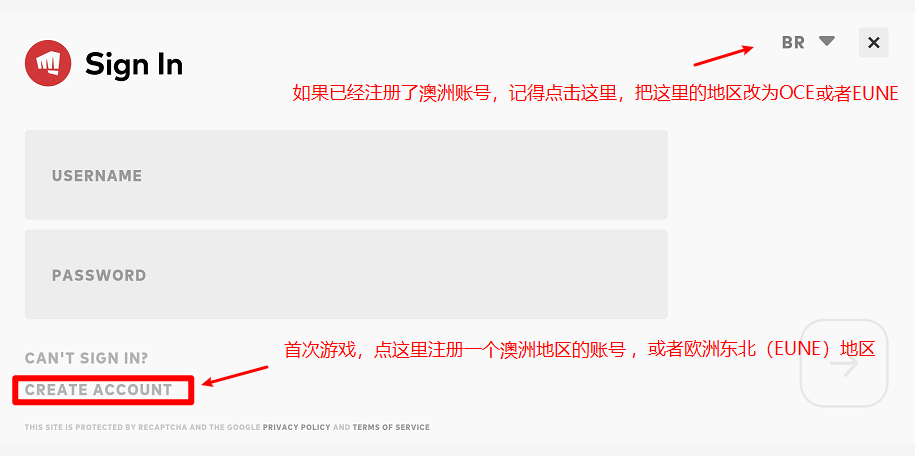The width and height of the screenshot is (915, 456).
Task: Focus the PASSWORD input field
Action: [x=346, y=274]
